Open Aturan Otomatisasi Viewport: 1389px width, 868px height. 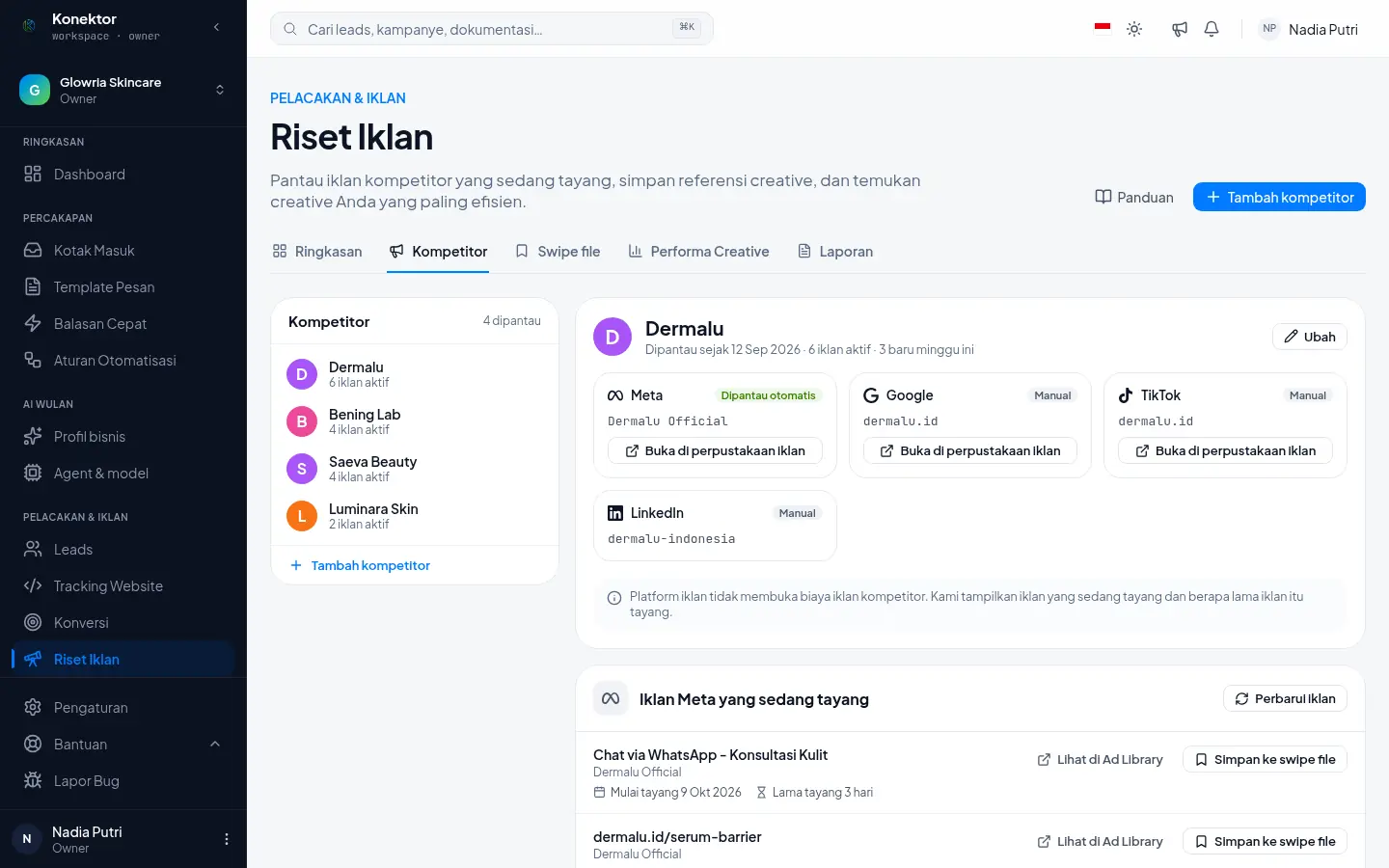123,361
